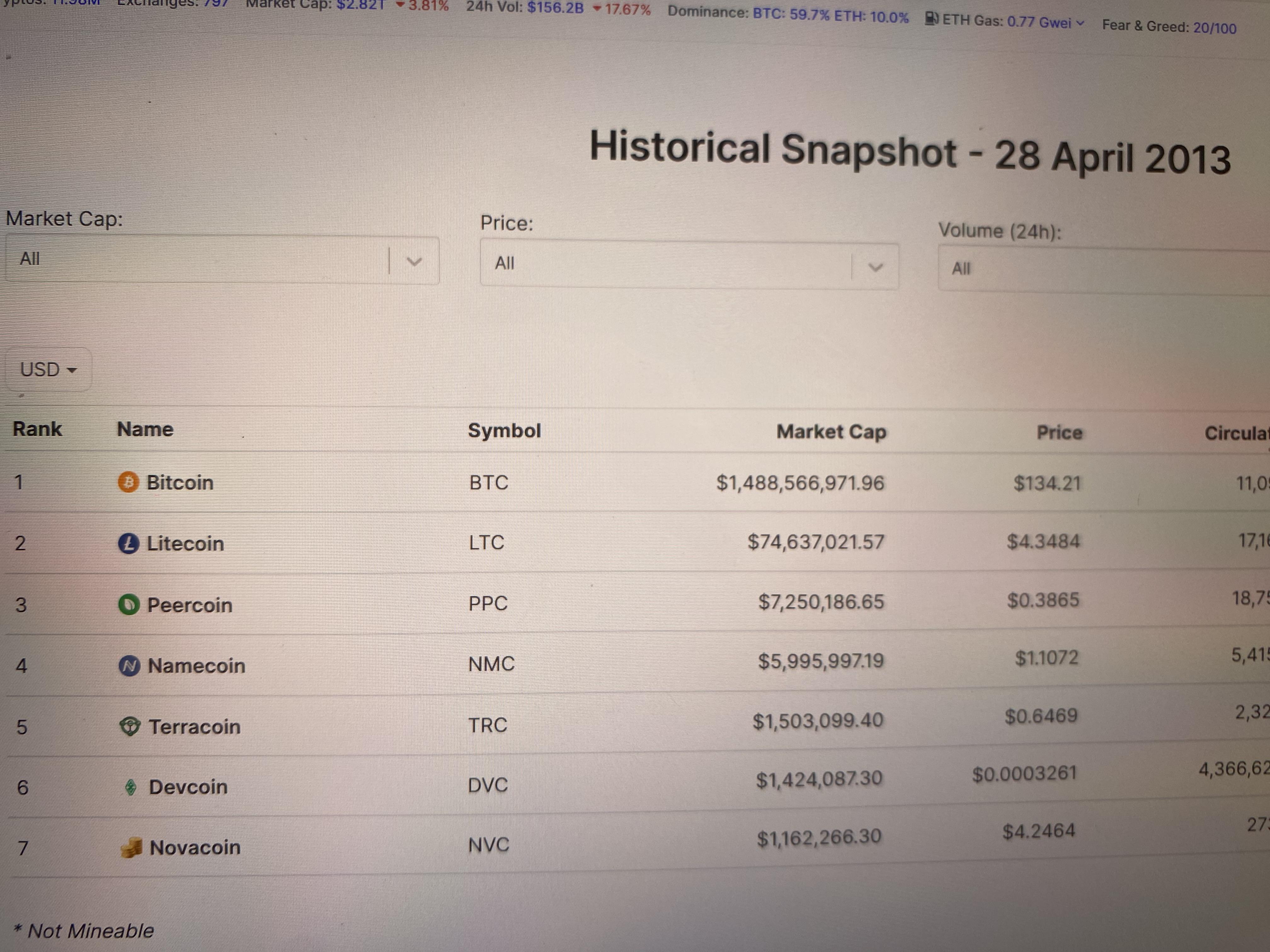1270x952 pixels.
Task: Open the Namecoin name link
Action: [197, 666]
